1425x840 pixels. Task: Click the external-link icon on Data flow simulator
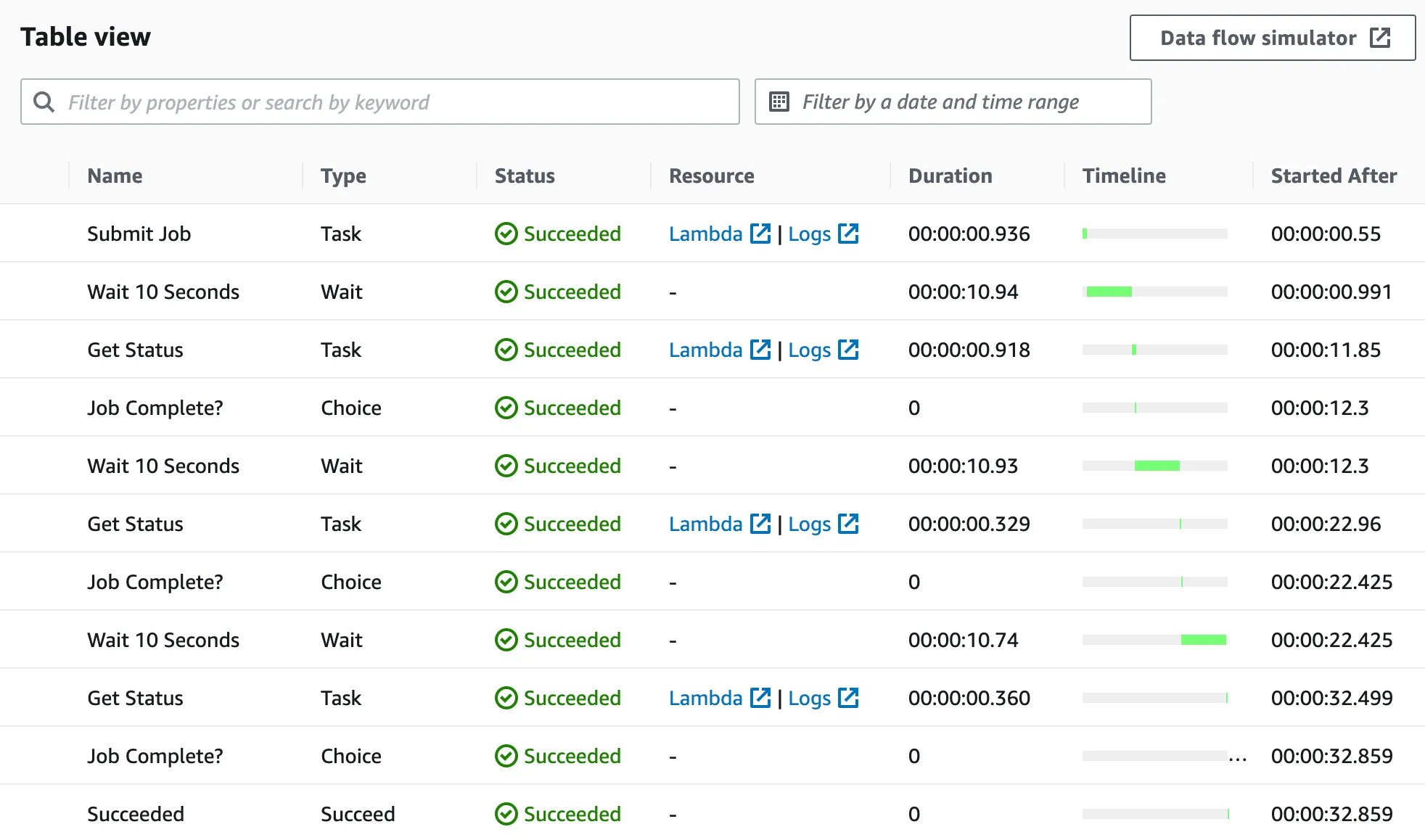(1380, 38)
